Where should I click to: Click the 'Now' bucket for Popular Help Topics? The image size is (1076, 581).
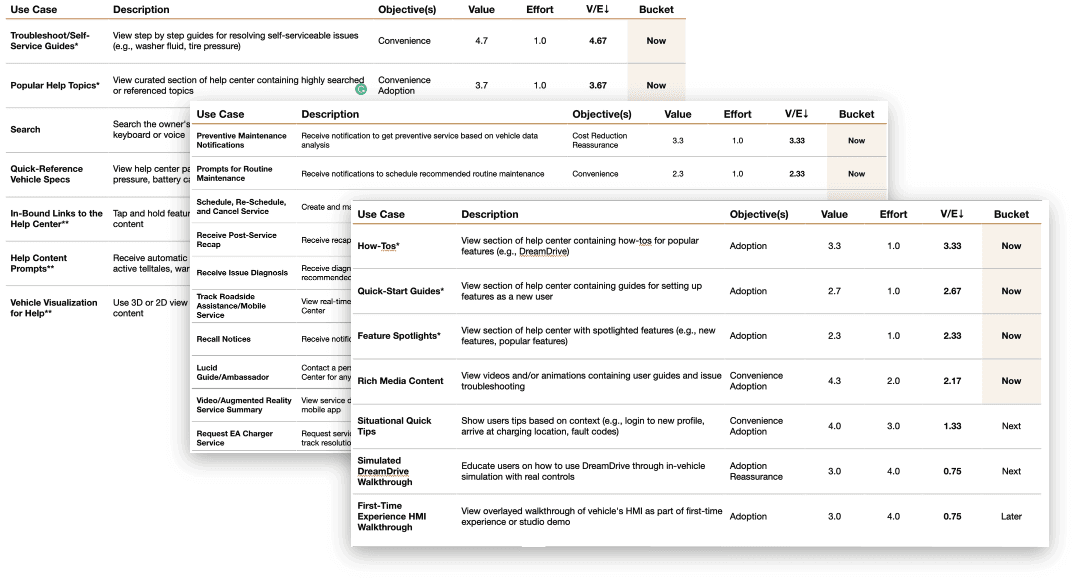(656, 85)
